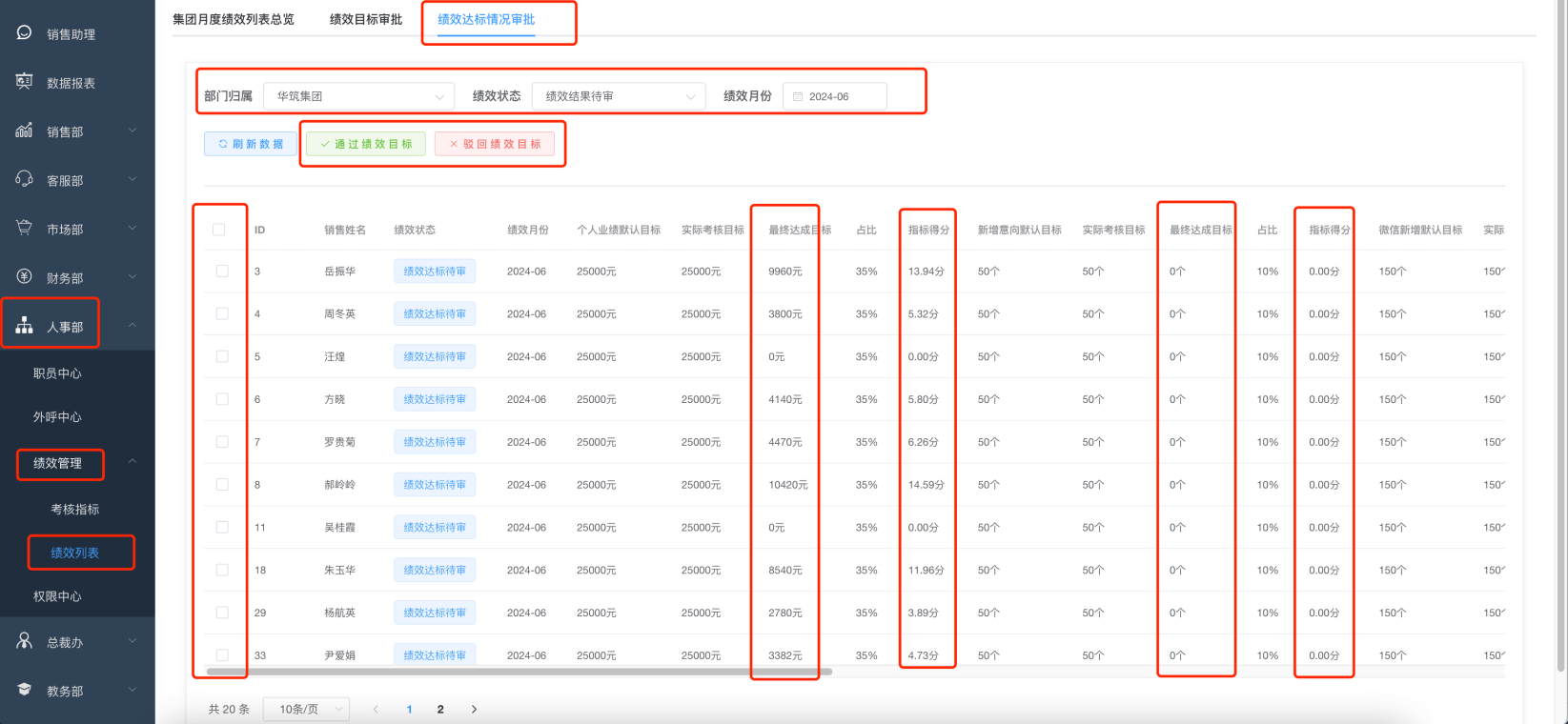This screenshot has width=1568, height=724.
Task: Click the 数据报表 presentation icon
Action: coord(24,82)
